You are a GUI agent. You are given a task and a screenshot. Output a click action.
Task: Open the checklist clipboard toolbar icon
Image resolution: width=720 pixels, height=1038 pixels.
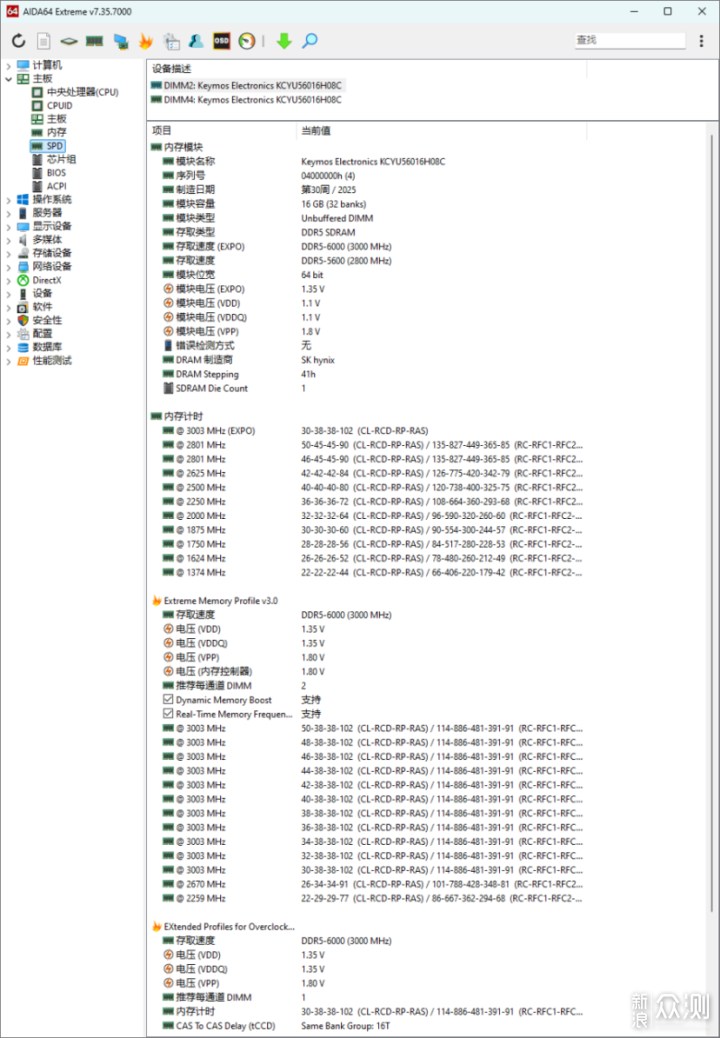click(171, 41)
